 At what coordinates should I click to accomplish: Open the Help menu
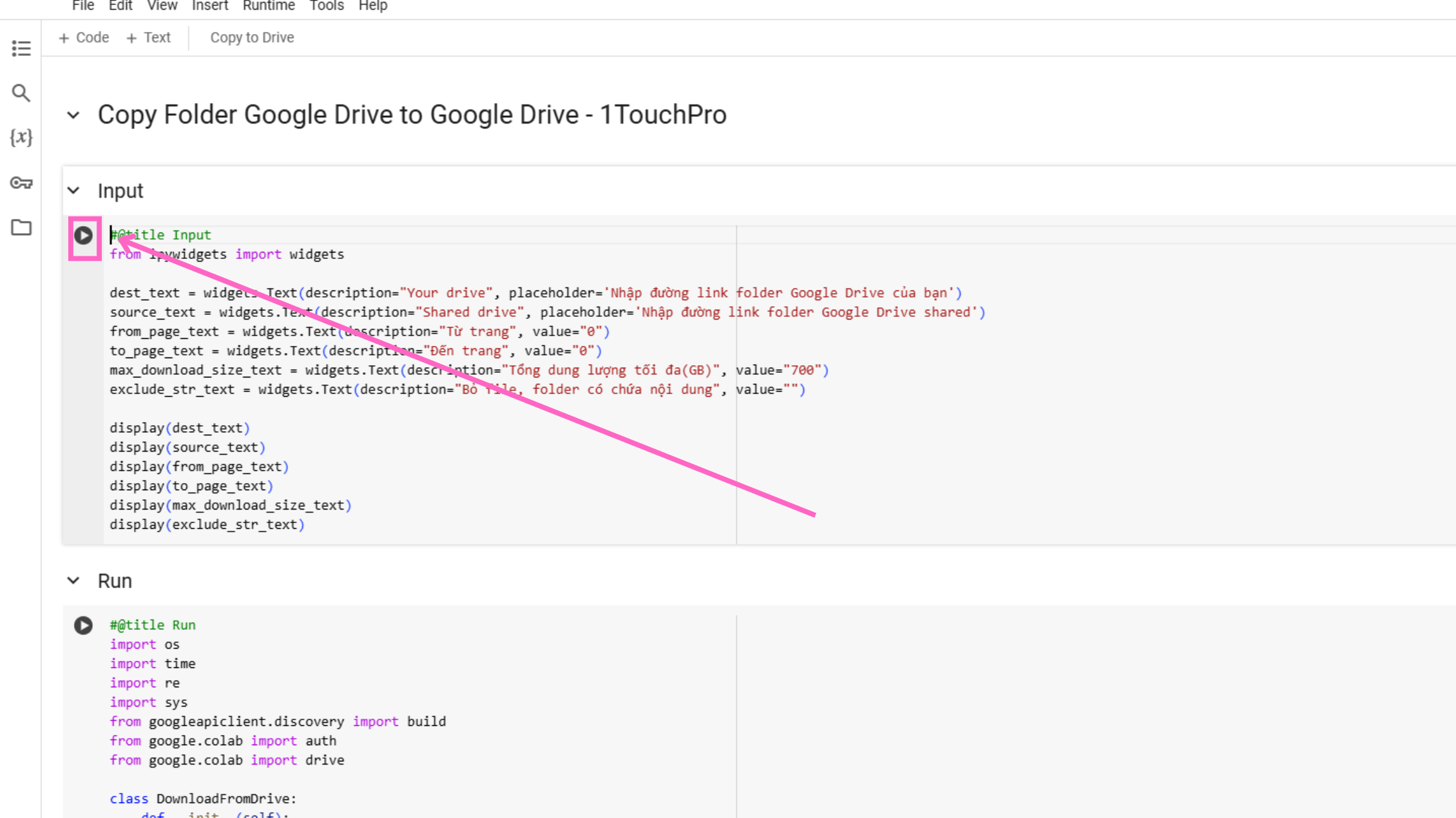point(373,6)
